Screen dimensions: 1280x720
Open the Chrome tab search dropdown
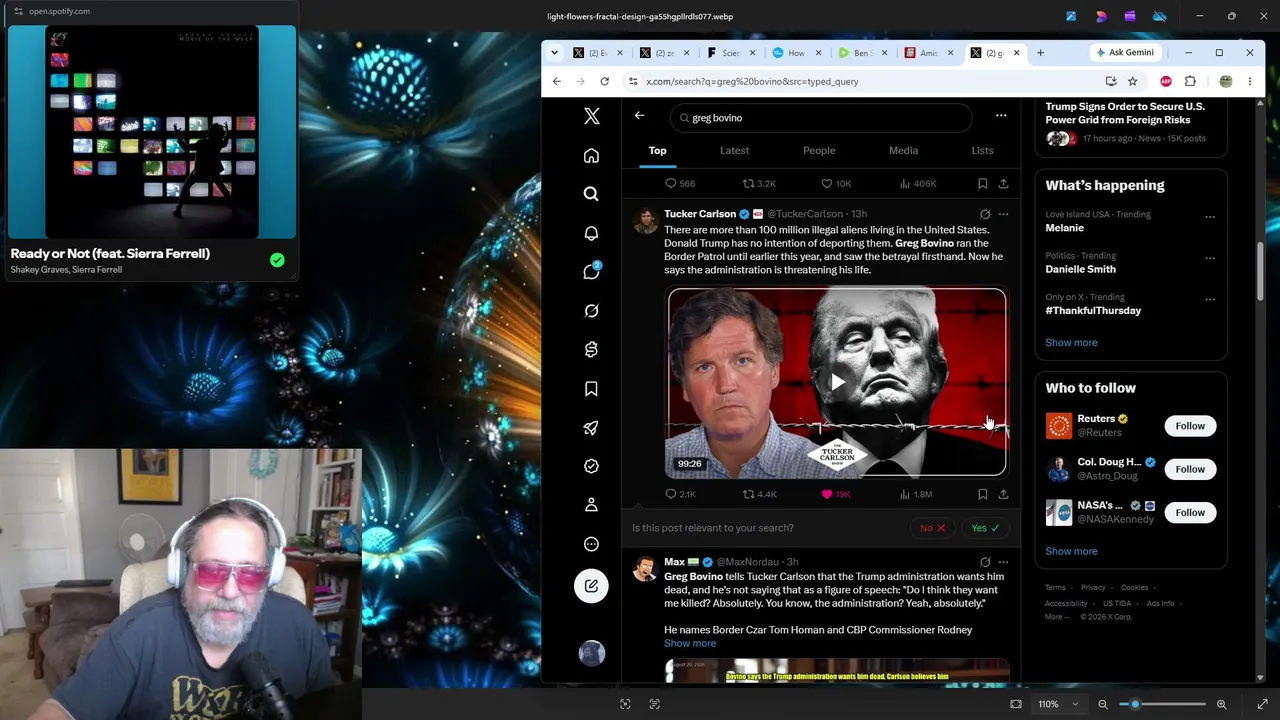[x=554, y=53]
